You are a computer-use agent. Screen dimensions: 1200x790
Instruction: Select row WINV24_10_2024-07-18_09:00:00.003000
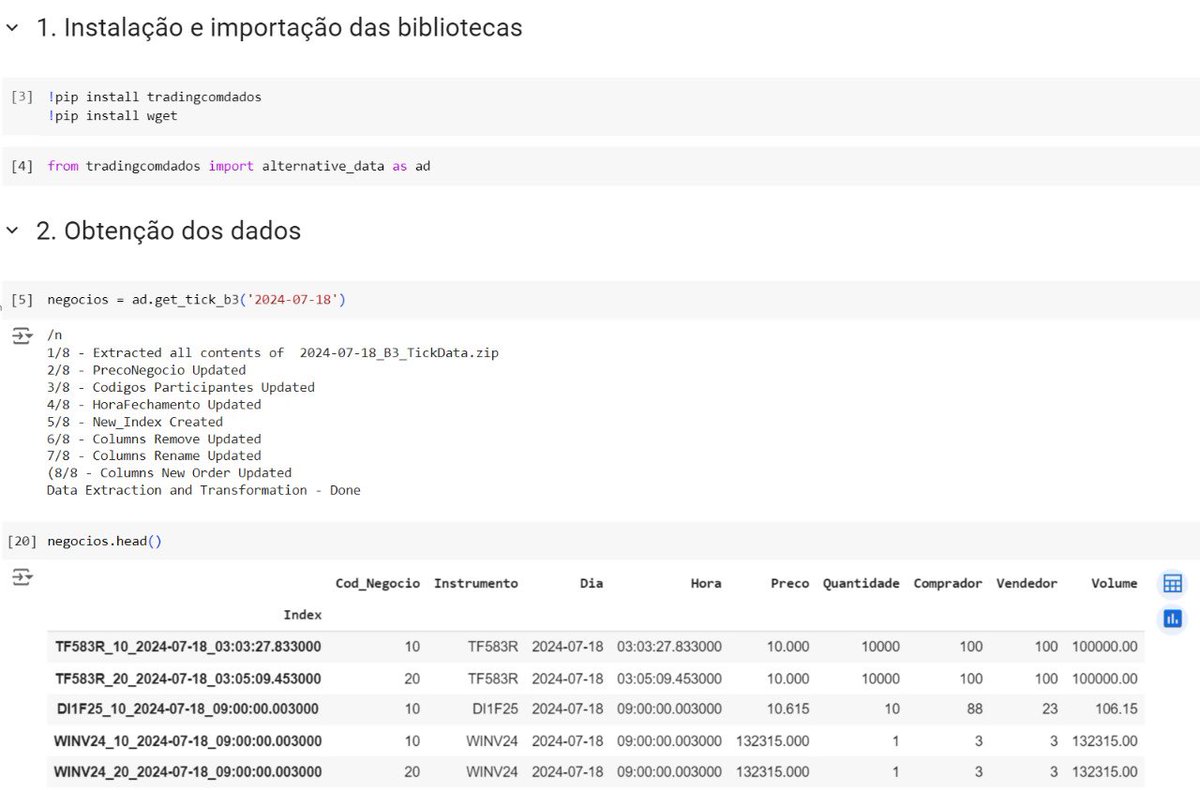pyautogui.click(x=595, y=742)
